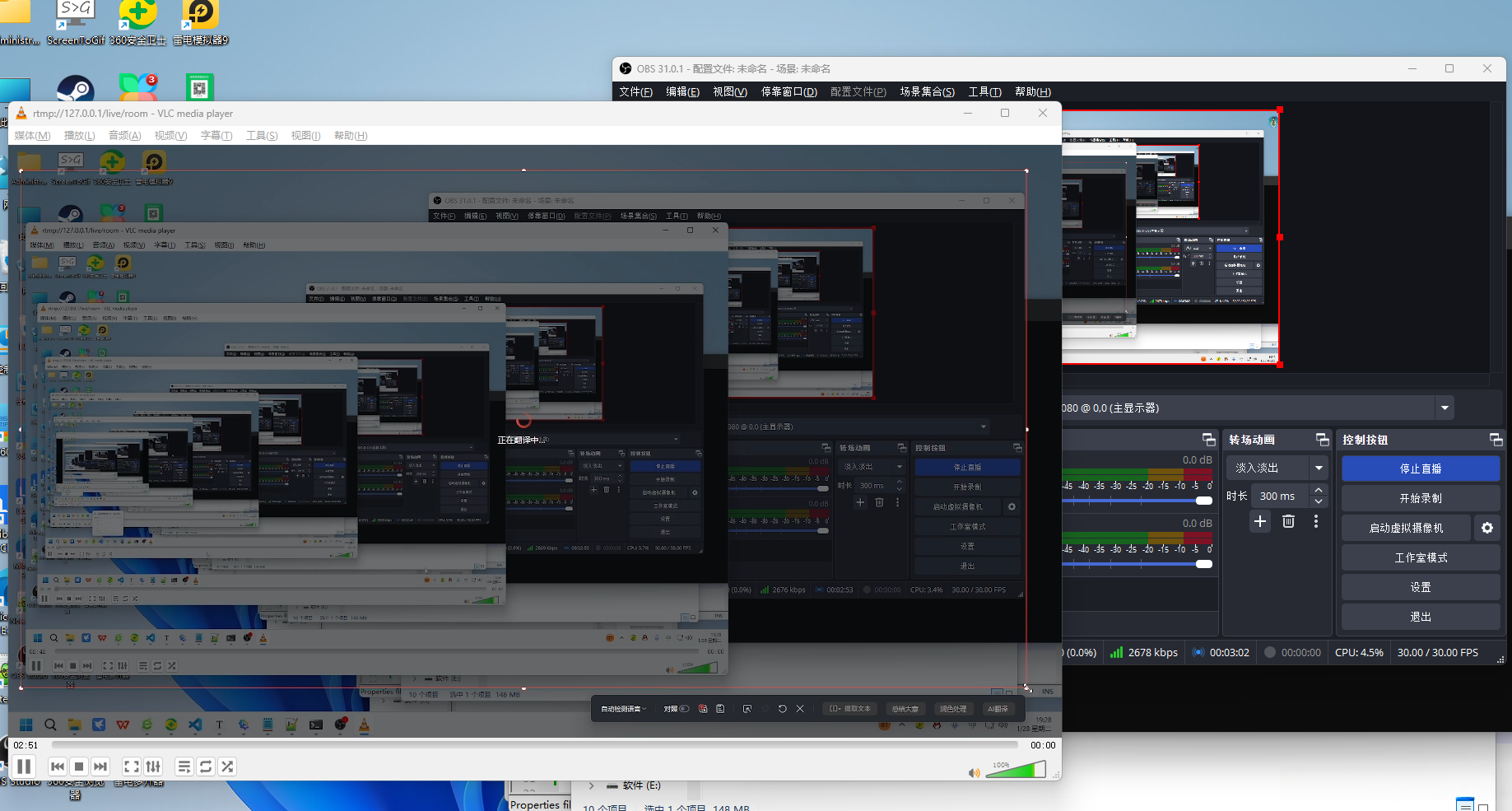Undock the 控制按钮 panel

point(1496,440)
